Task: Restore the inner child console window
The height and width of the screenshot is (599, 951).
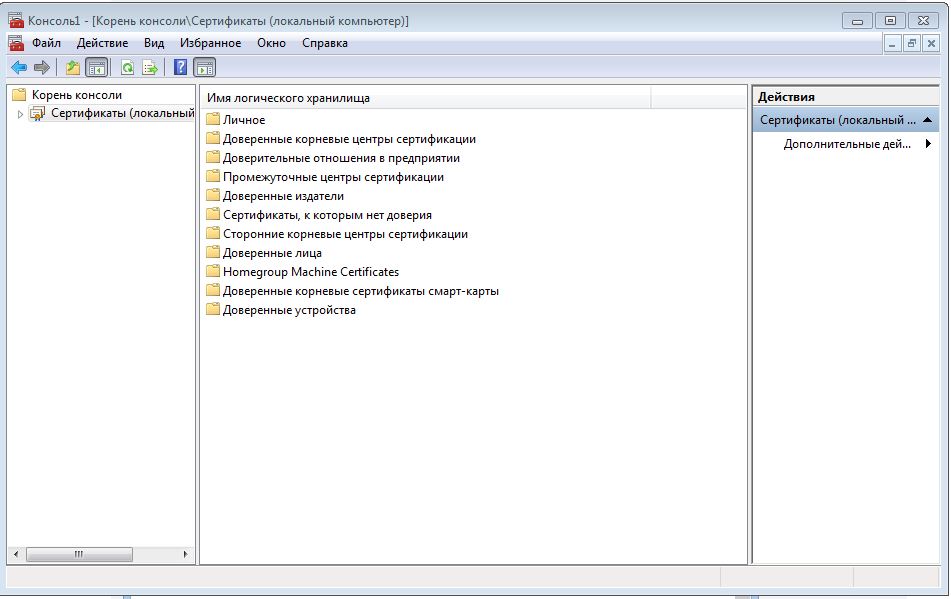Action: point(912,43)
